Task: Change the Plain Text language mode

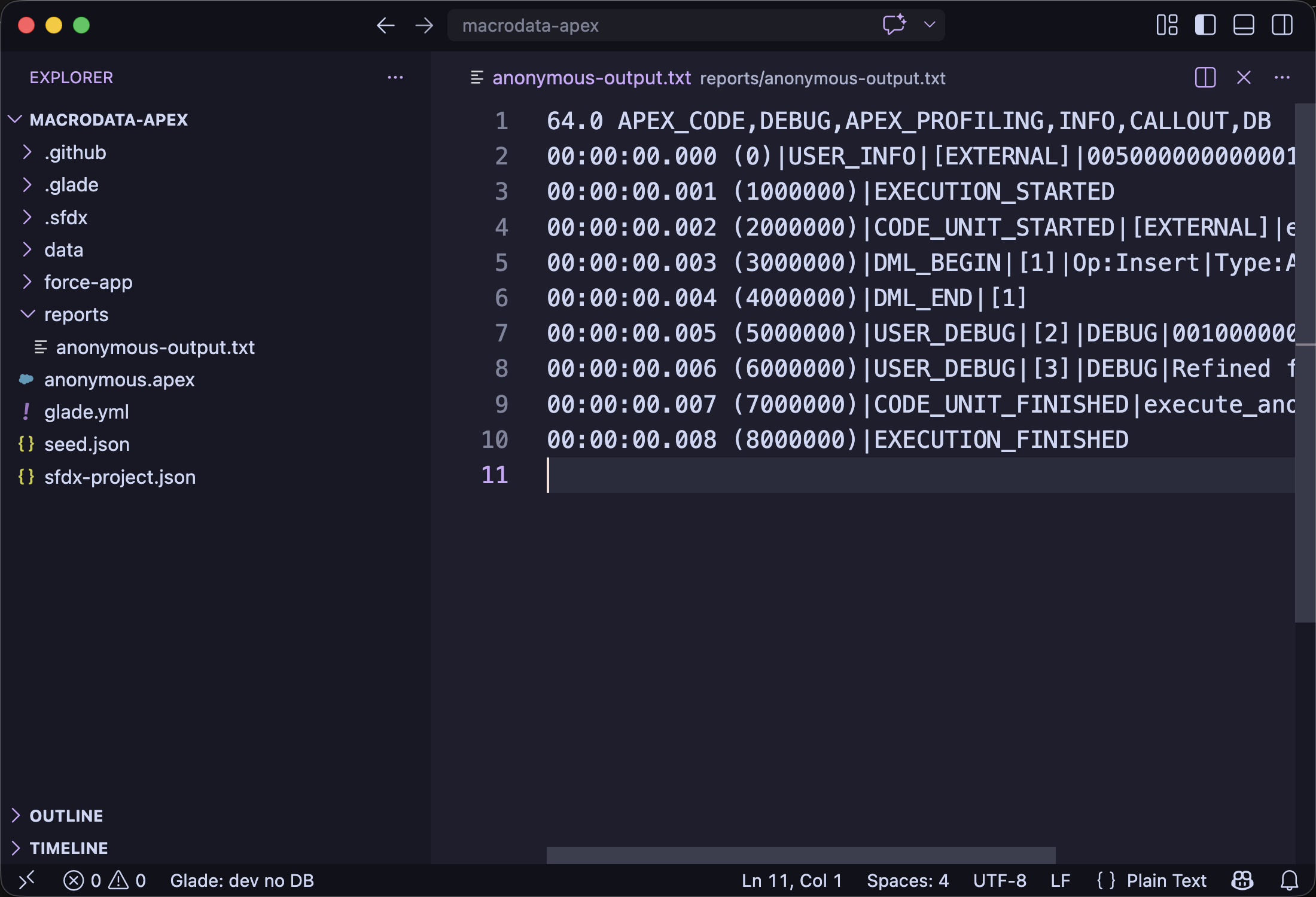Action: coord(1166,880)
